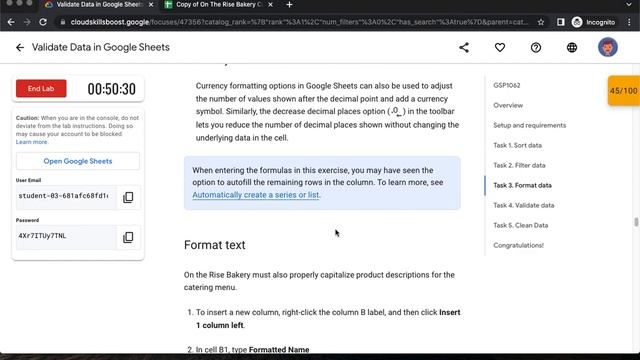This screenshot has width=640, height=360.
Task: Click the site lock icon in address bar
Action: click(62, 22)
